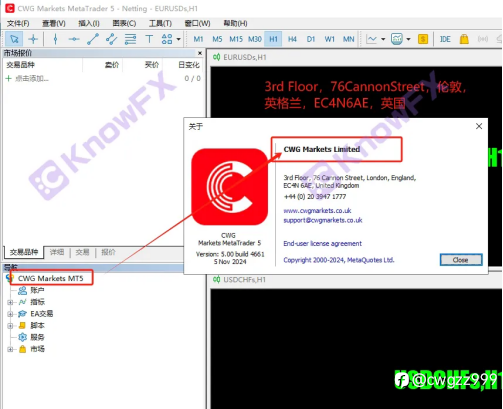Open chart templates dropdown arrow
Image resolution: width=503 pixels, height=409 pixels.
point(408,39)
